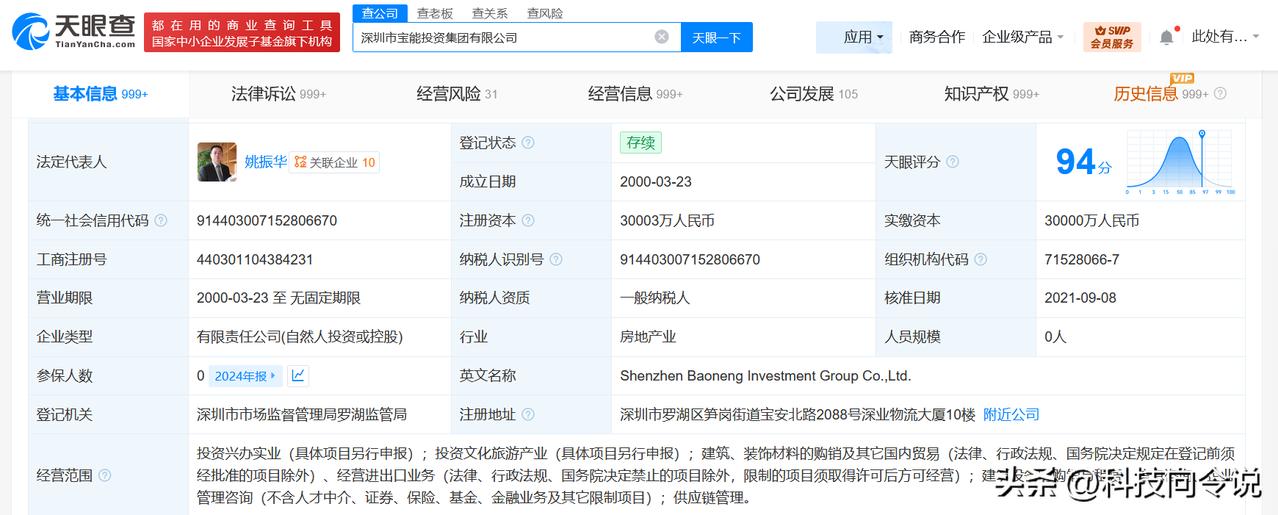This screenshot has height=515, width=1278.
Task: Switch to 经营信息 tab
Action: pos(635,94)
